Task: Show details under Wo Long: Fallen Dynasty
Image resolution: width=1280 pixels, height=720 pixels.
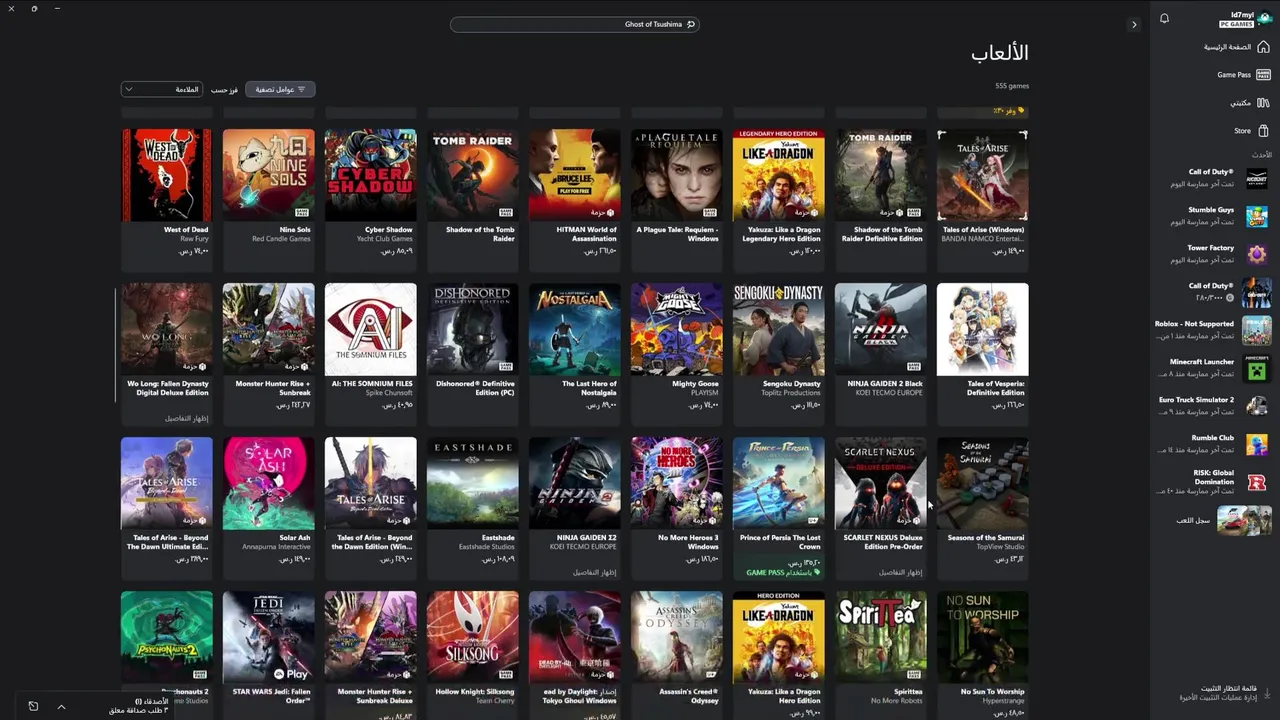Action: coord(186,418)
